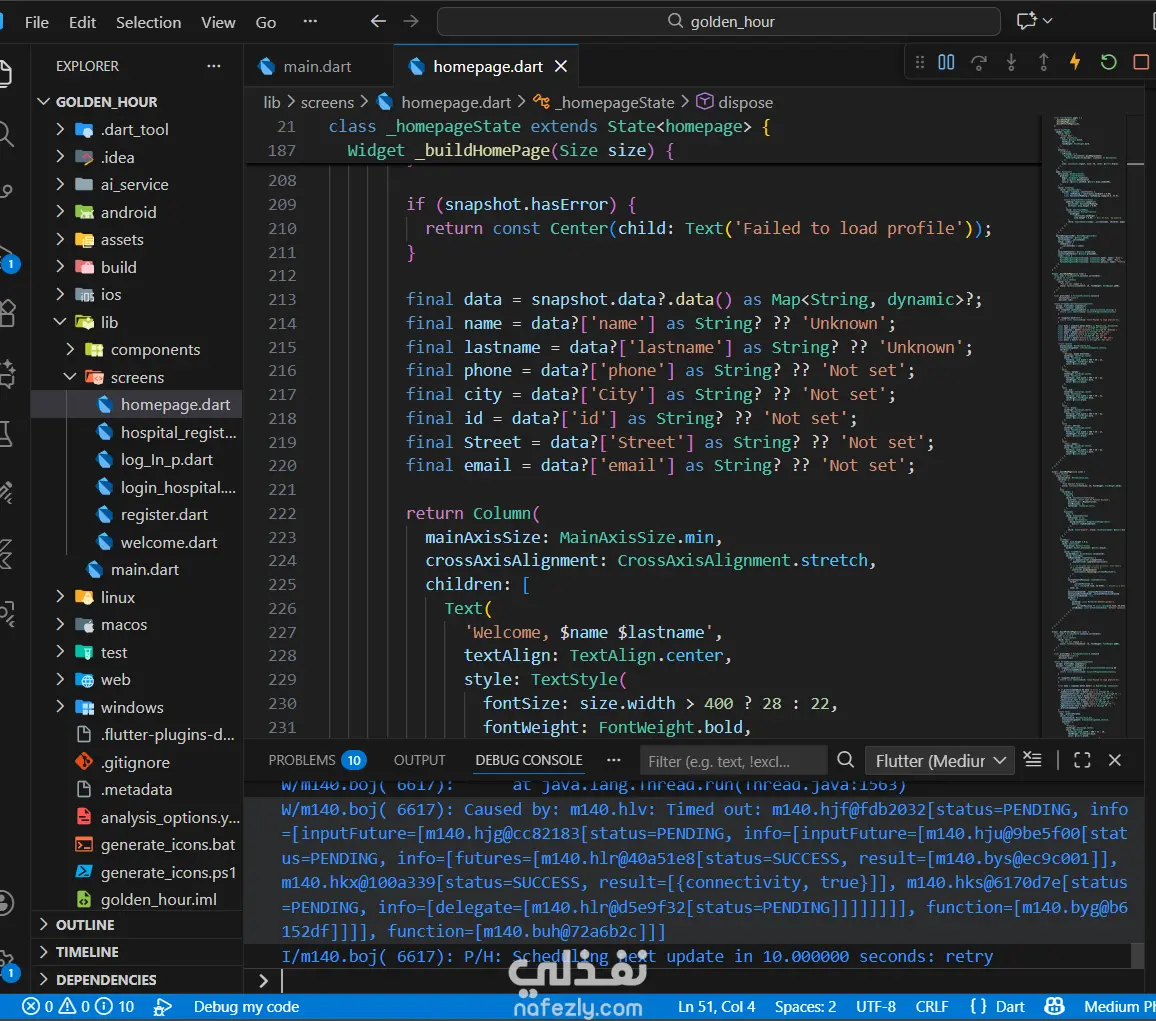This screenshot has width=1156, height=1021.
Task: Click the golden_hour command center search box
Action: pos(719,21)
